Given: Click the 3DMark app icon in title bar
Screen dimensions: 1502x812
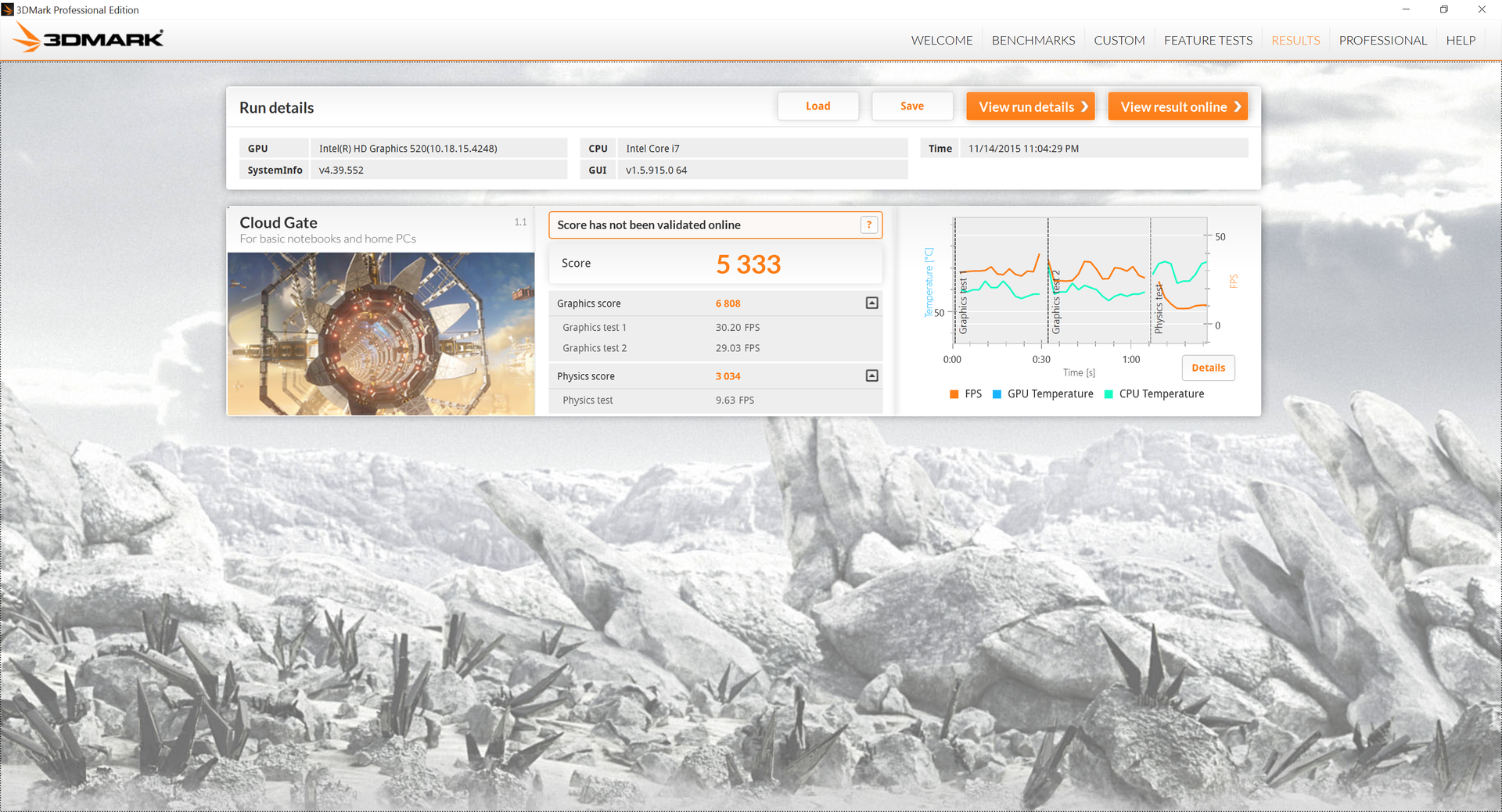Looking at the screenshot, I should [x=8, y=9].
